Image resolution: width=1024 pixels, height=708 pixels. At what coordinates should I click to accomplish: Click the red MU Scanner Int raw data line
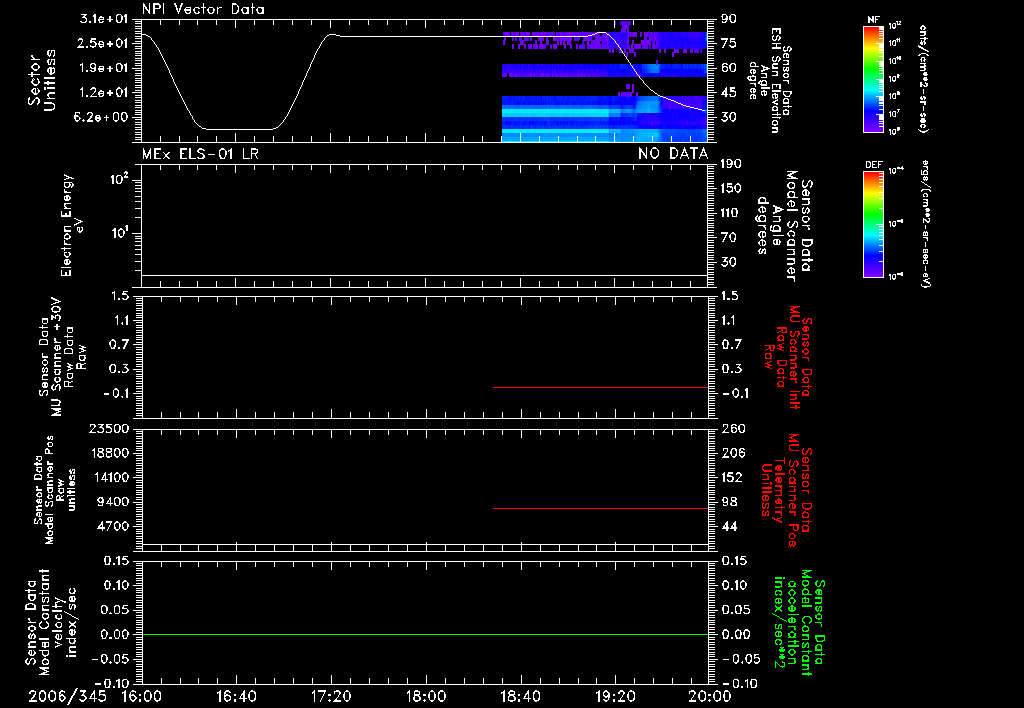[x=600, y=387]
